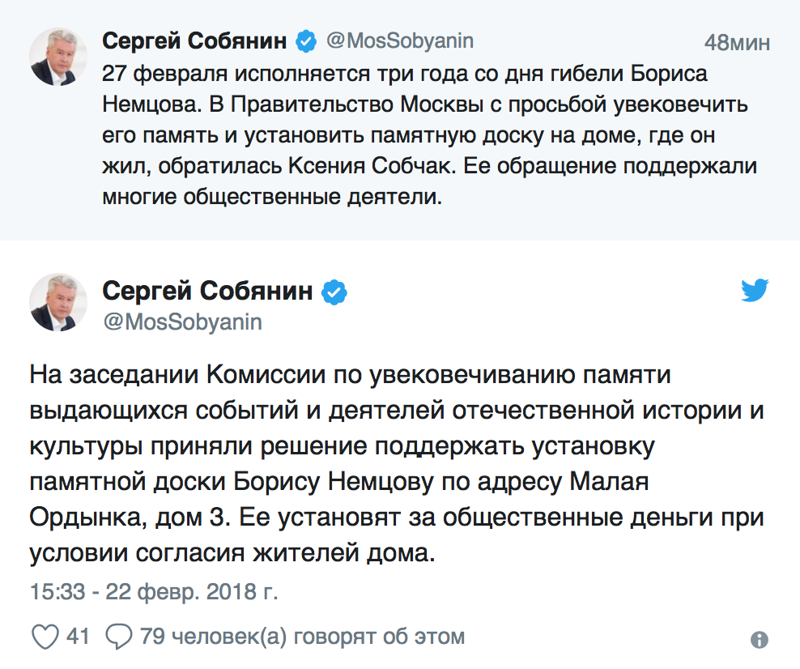Click '27 февраля' at the top tweet's start
Screen dimensions: 800x669
pyautogui.click(x=160, y=74)
